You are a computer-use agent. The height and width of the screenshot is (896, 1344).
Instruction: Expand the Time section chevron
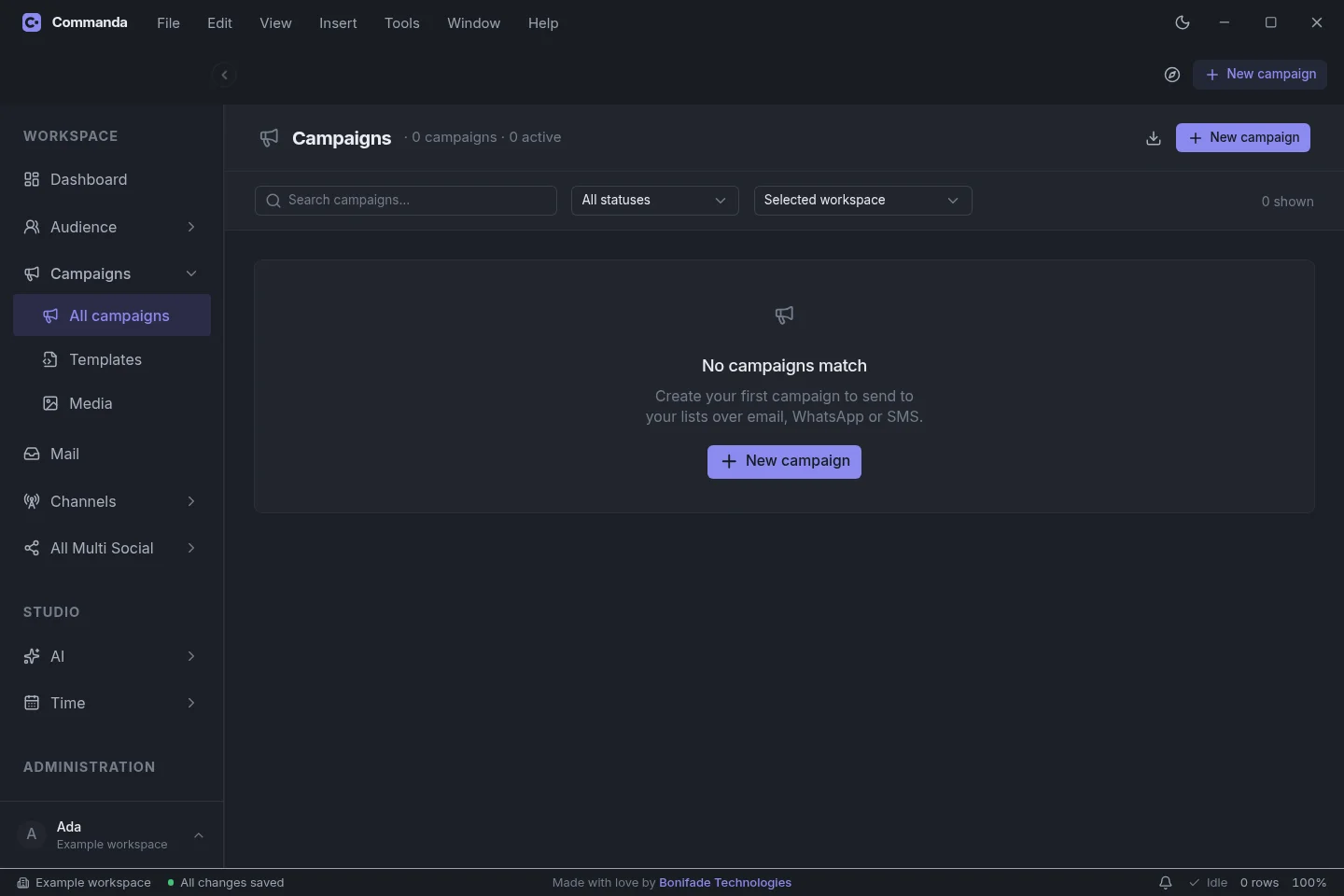click(x=191, y=703)
